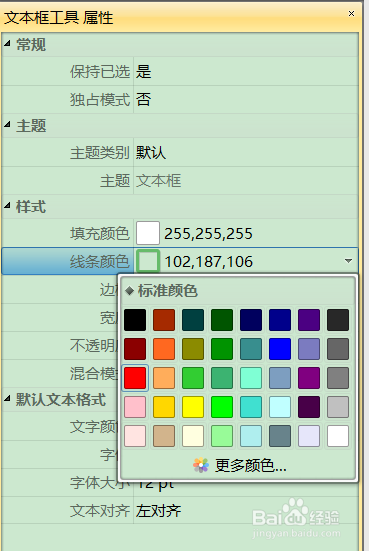Pick the highlighted red swatch
The height and width of the screenshot is (551, 369).
point(135,378)
